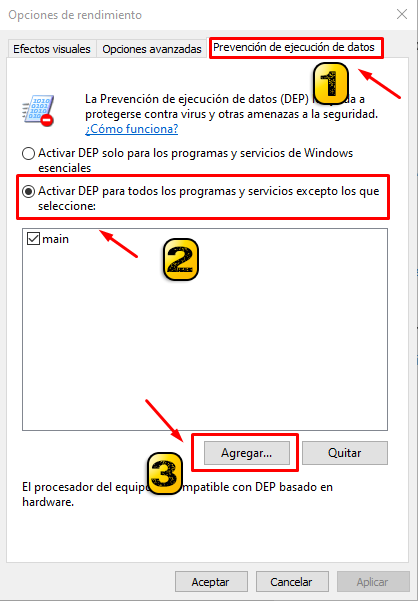The image size is (418, 601).
Task: Click the Agregar... button
Action: tap(247, 453)
